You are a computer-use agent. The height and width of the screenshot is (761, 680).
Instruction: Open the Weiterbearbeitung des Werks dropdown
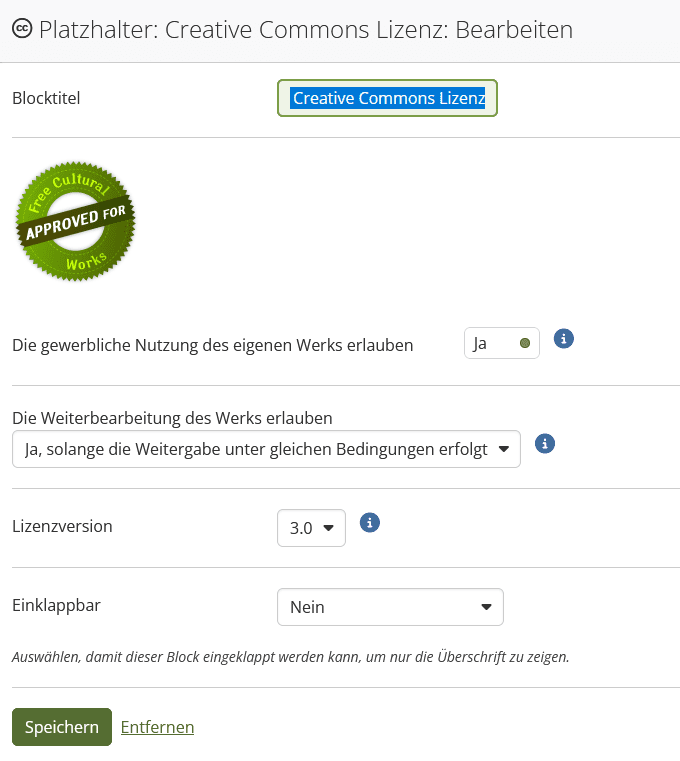(266, 449)
